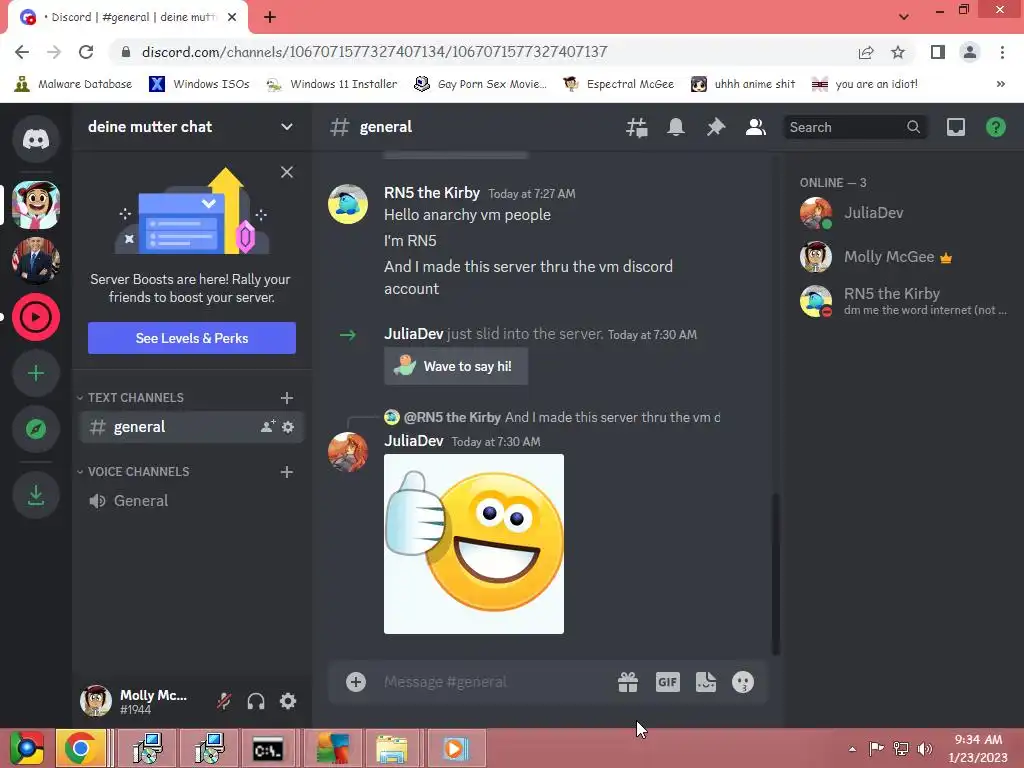Open the Malware Database bookmark
This screenshot has height=768, width=1024.
point(73,84)
